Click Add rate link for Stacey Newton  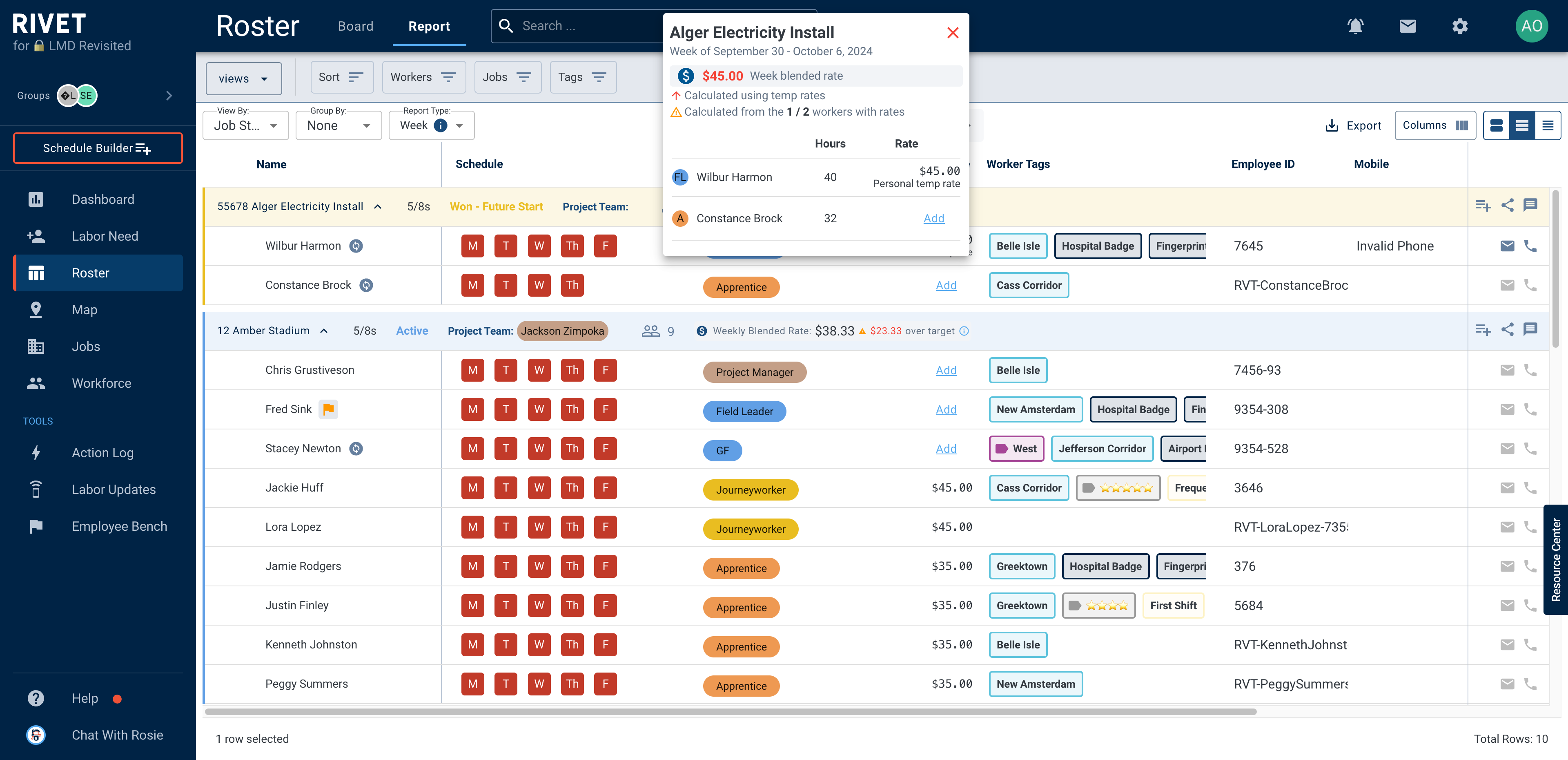click(946, 449)
